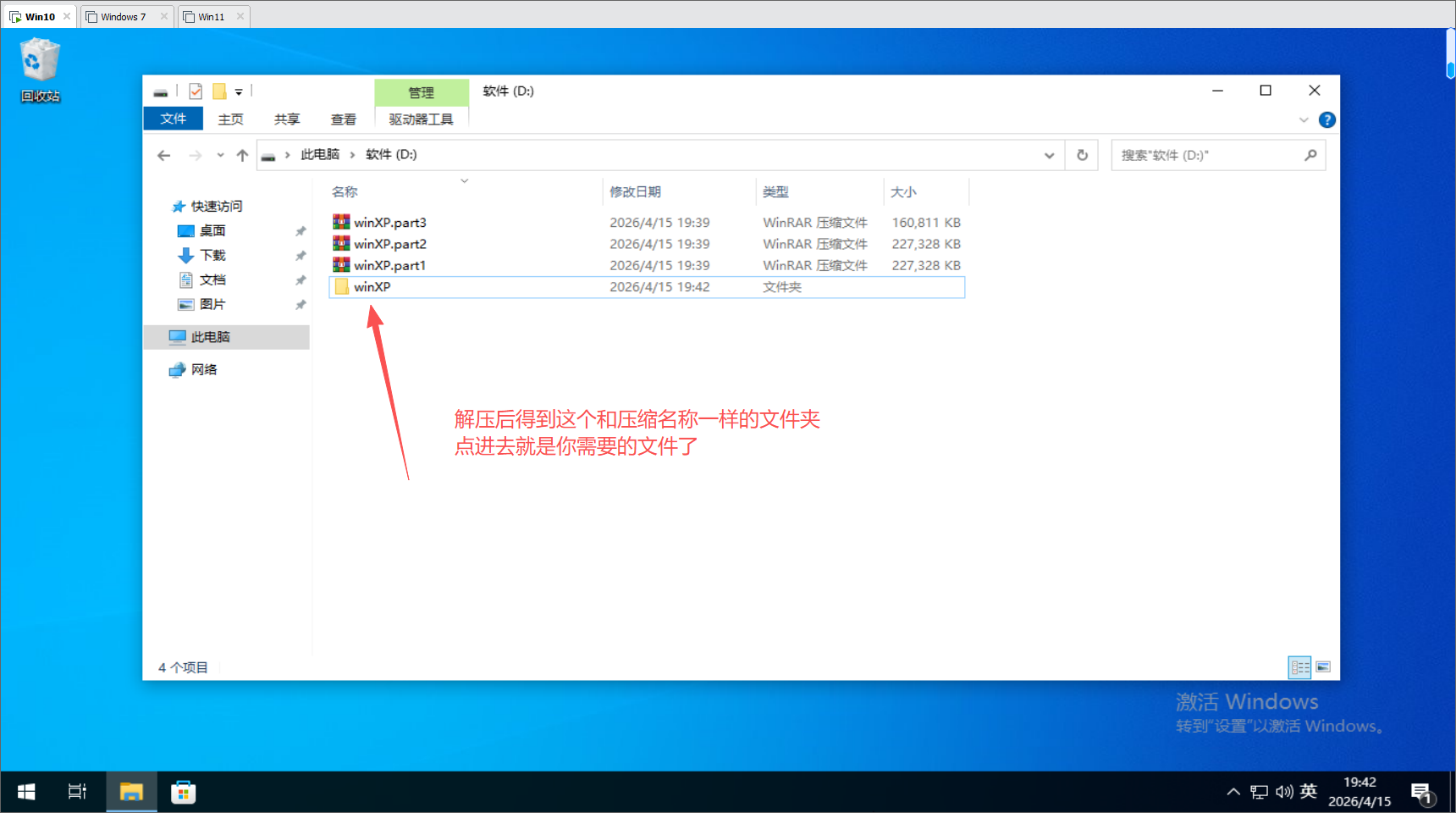Click the 160,811 KB size cell
Viewport: 1456px width, 813px height.
(926, 222)
